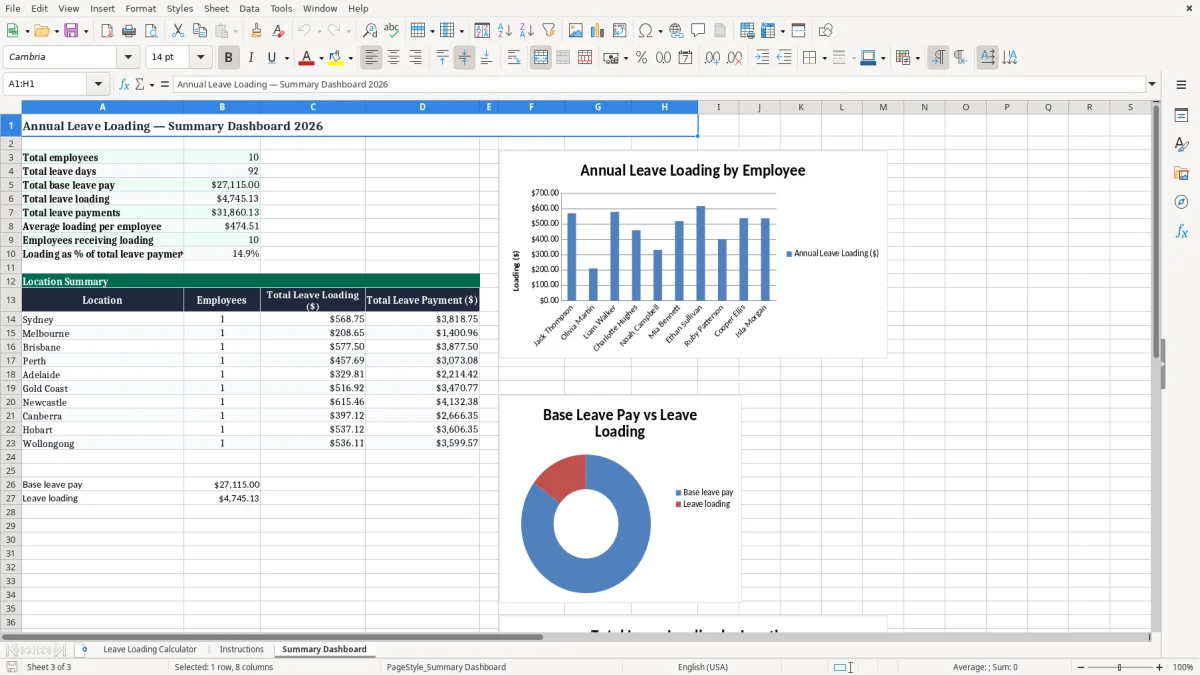Switch to the Leave Loading Calculator sheet
The width and height of the screenshot is (1200, 675).
point(150,649)
